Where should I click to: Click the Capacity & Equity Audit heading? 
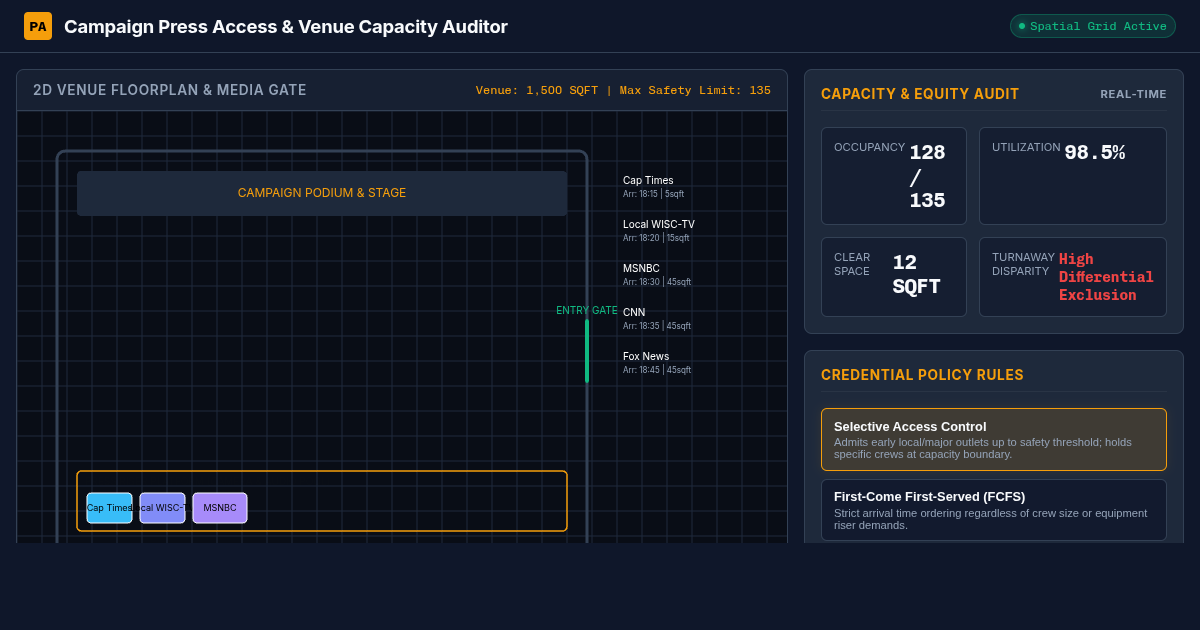click(x=920, y=94)
